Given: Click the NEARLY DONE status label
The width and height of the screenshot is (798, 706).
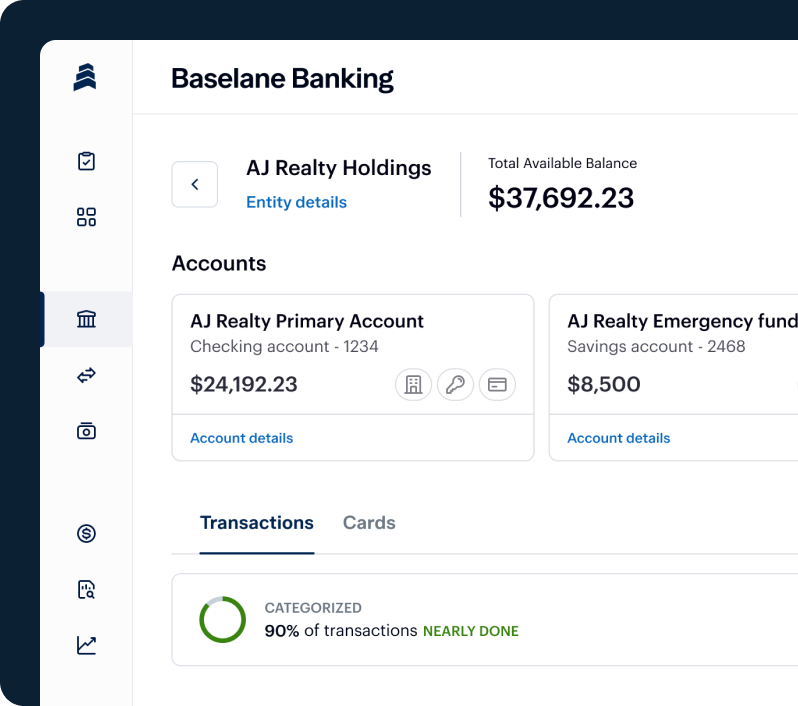Looking at the screenshot, I should pyautogui.click(x=471, y=631).
